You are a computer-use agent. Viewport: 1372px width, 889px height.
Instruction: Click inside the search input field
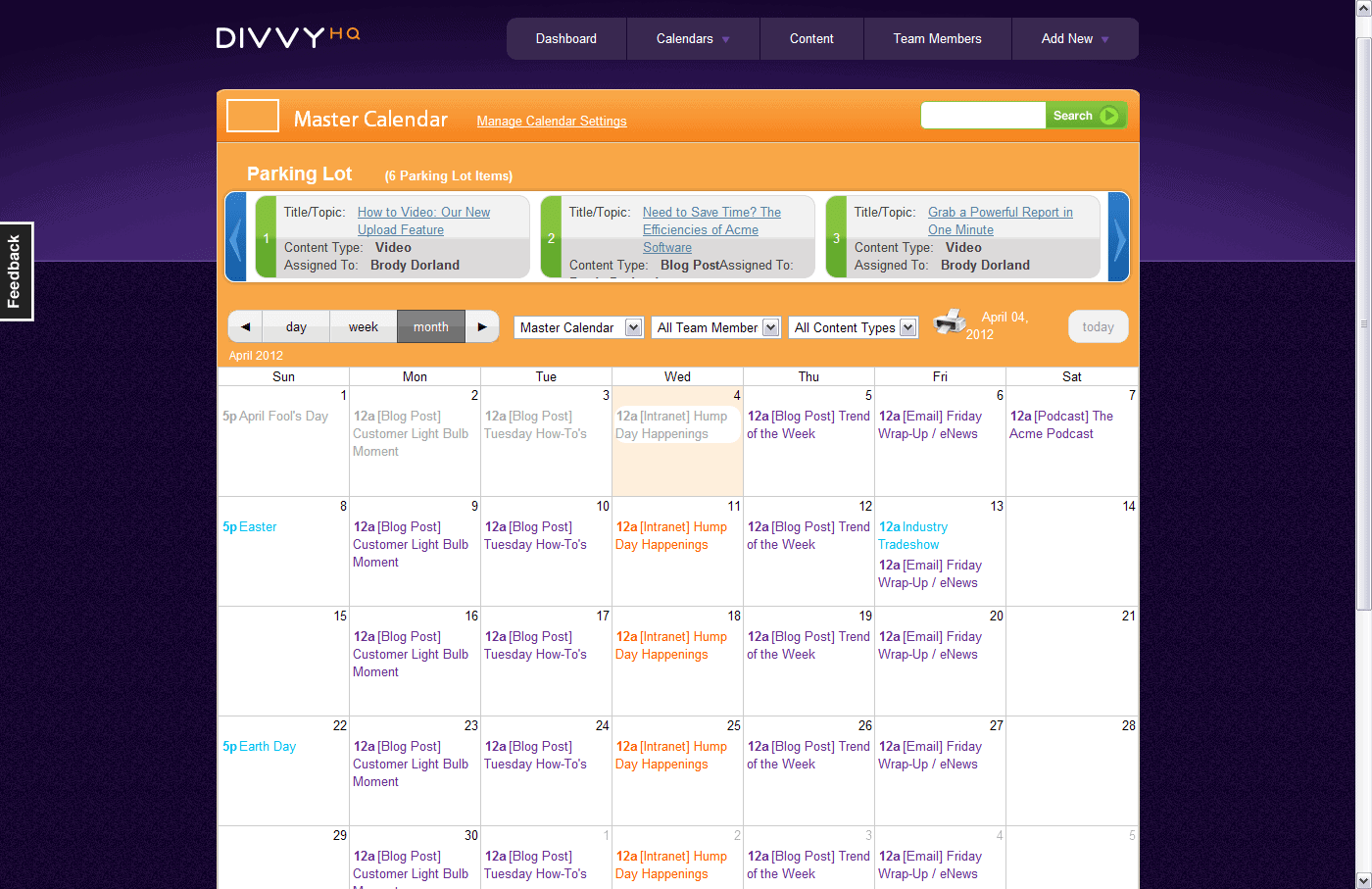(983, 115)
